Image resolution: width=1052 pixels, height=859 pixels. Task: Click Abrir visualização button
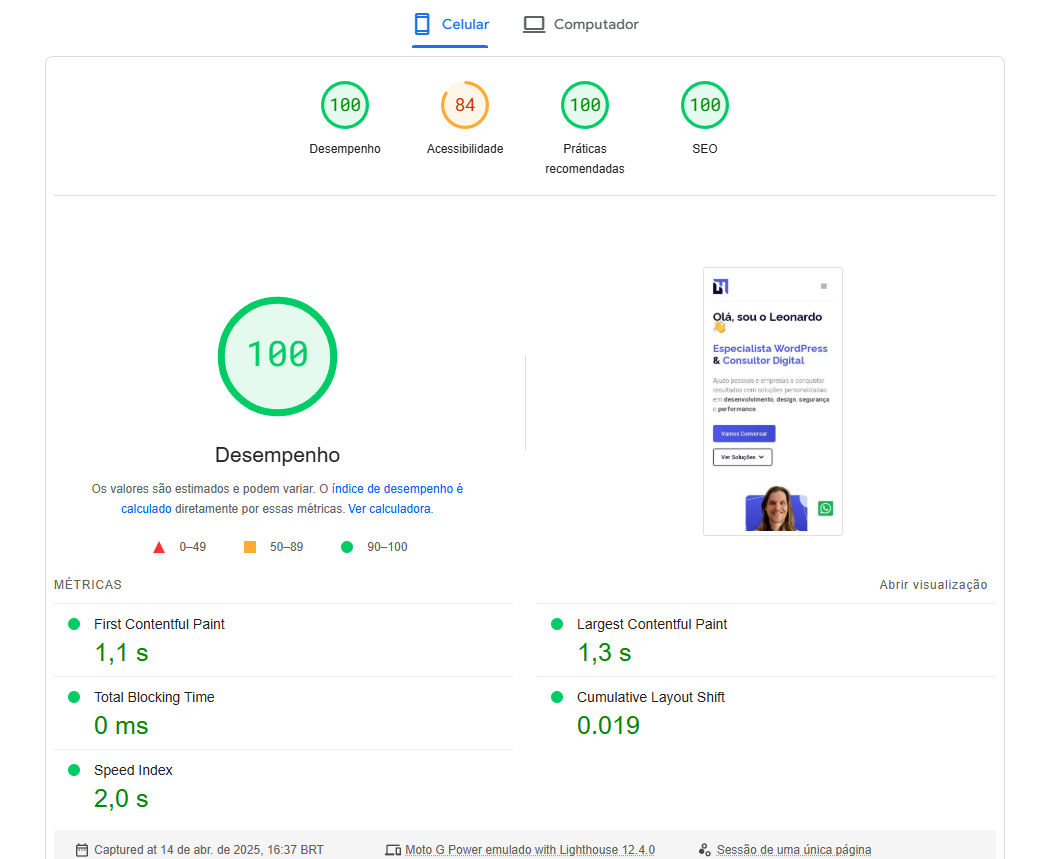coord(933,585)
